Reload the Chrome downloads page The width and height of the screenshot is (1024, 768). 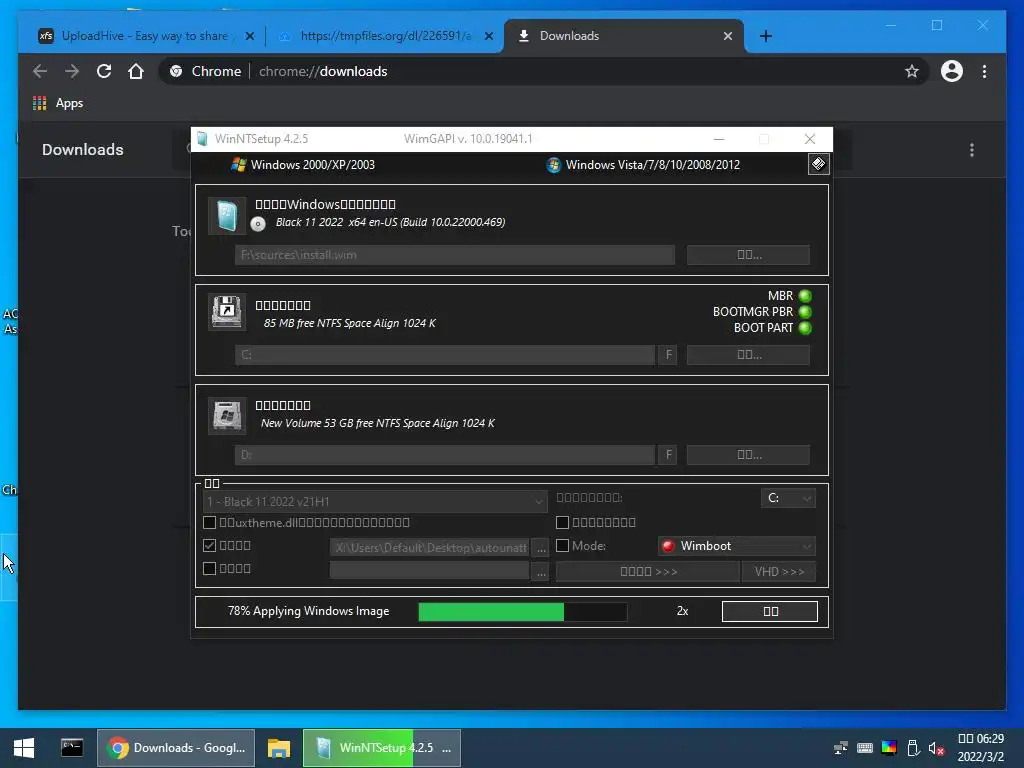[x=104, y=71]
